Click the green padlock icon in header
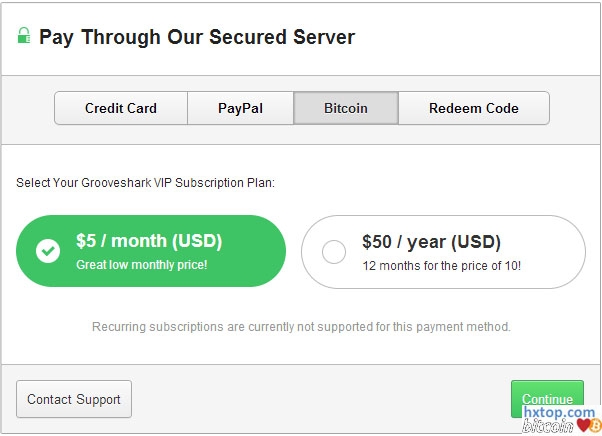Image resolution: width=602 pixels, height=436 pixels. [x=24, y=37]
